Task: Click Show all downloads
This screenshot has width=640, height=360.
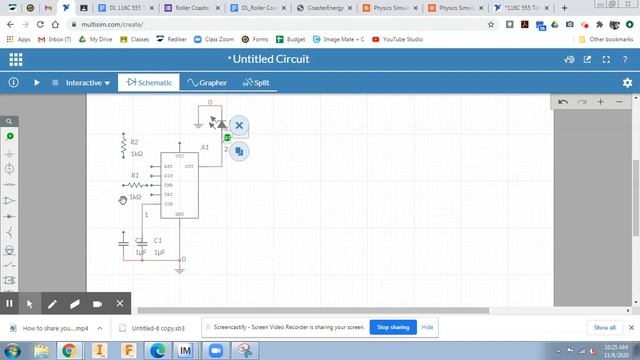Action: pos(604,328)
